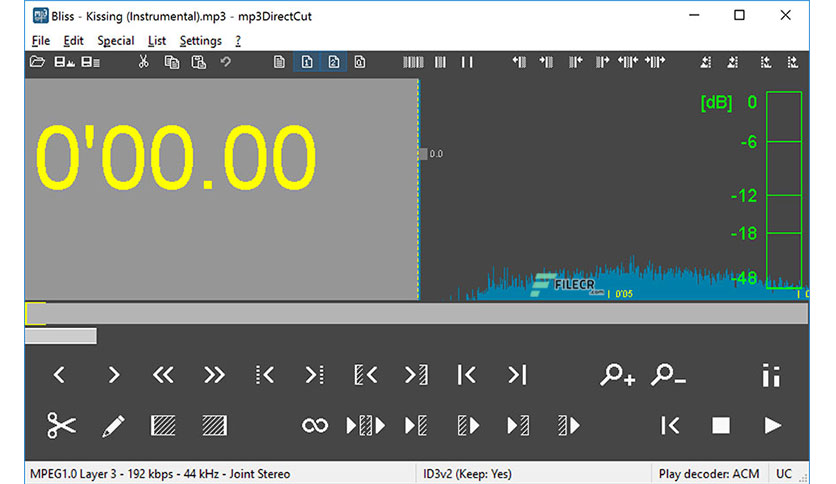Jump back with the double left chevron
Screen dimensions: 836x484
(163, 375)
